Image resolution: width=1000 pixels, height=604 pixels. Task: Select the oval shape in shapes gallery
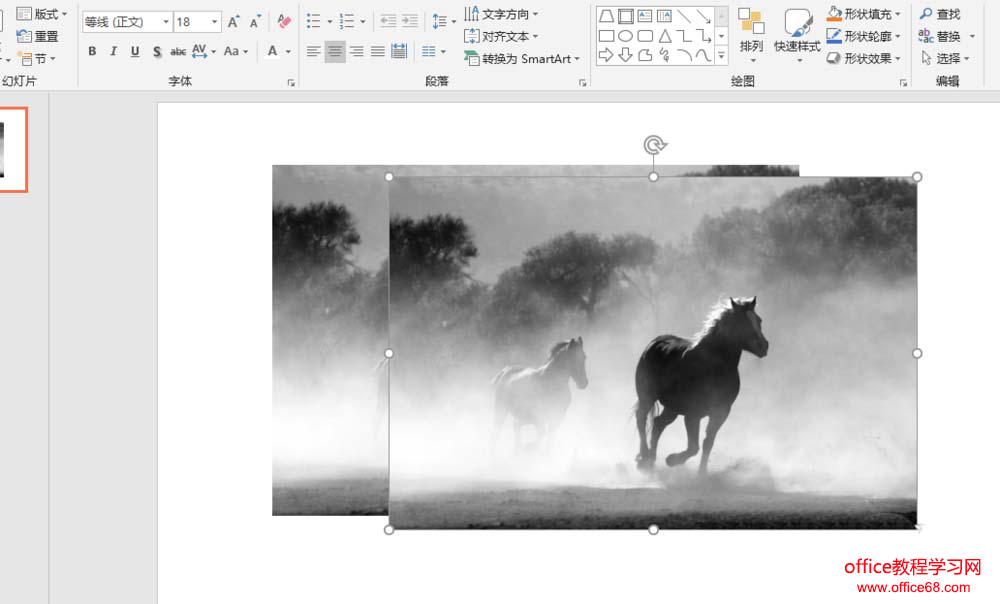625,36
